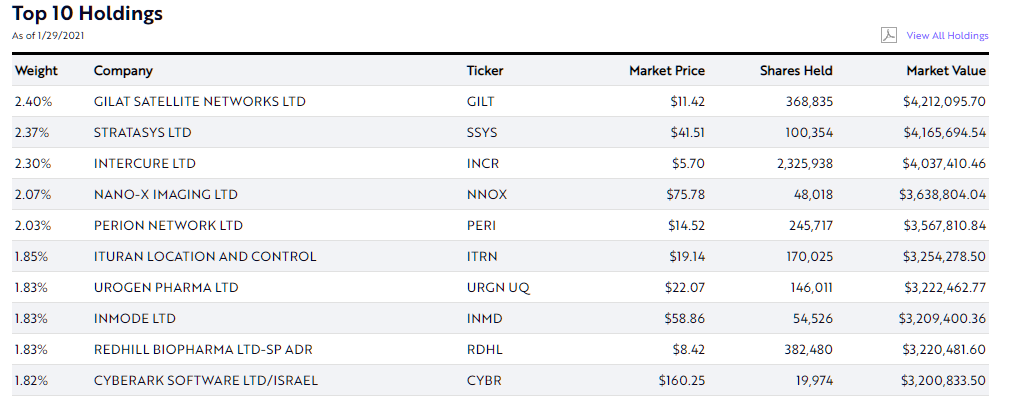Click the Weight column header
The image size is (1011, 403).
click(36, 71)
